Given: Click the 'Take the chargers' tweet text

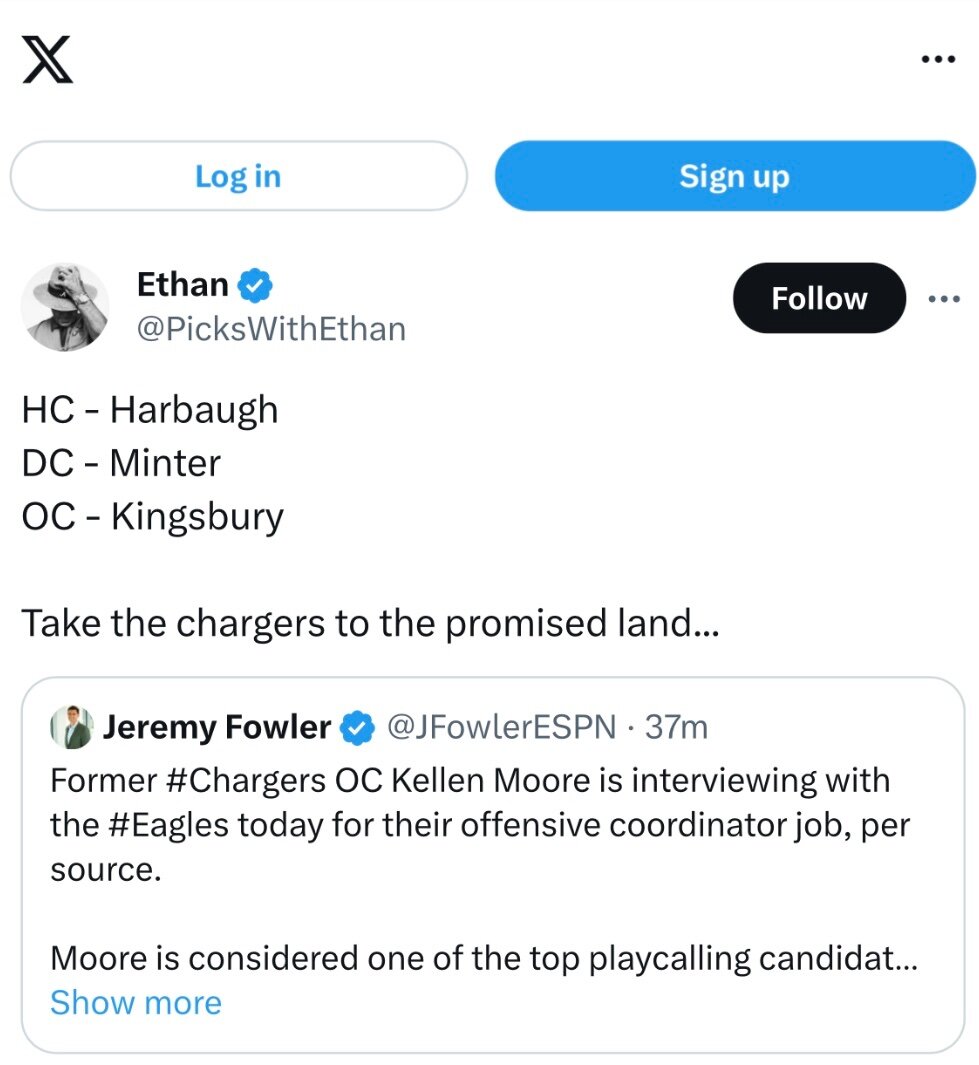Looking at the screenshot, I should 370,624.
